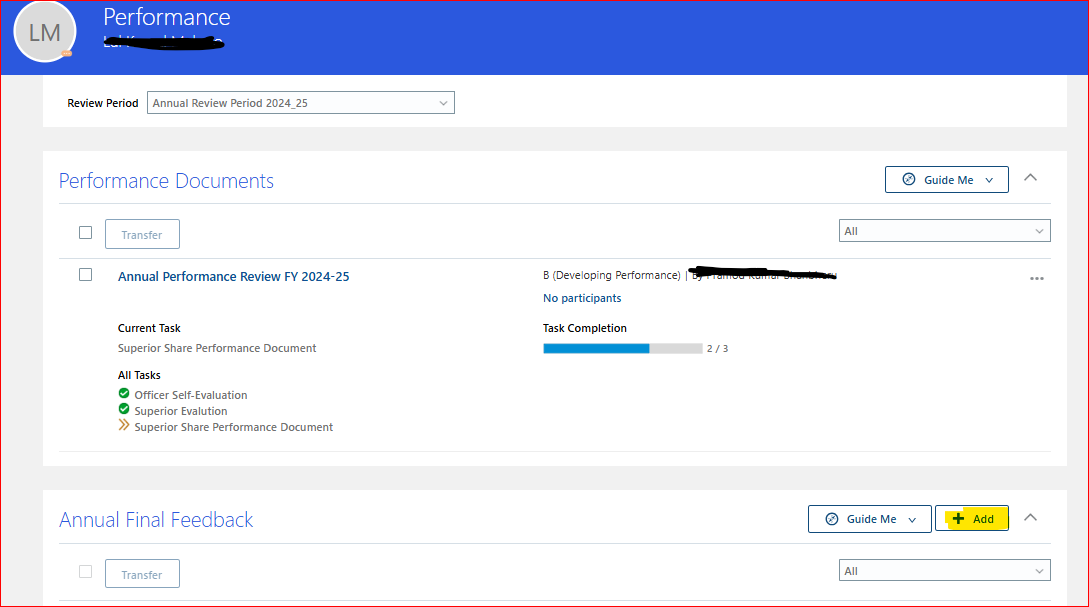This screenshot has width=1089, height=607.
Task: Click the compass icon on Annual Final Feedback Guide Me
Action: [833, 518]
